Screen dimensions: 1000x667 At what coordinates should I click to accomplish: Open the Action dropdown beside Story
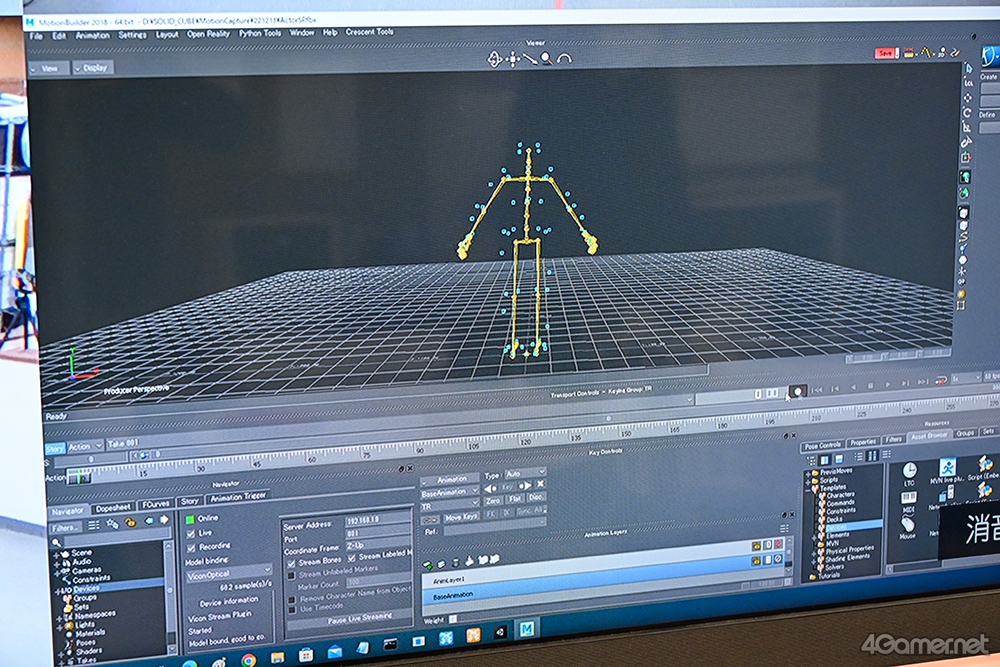(x=84, y=446)
